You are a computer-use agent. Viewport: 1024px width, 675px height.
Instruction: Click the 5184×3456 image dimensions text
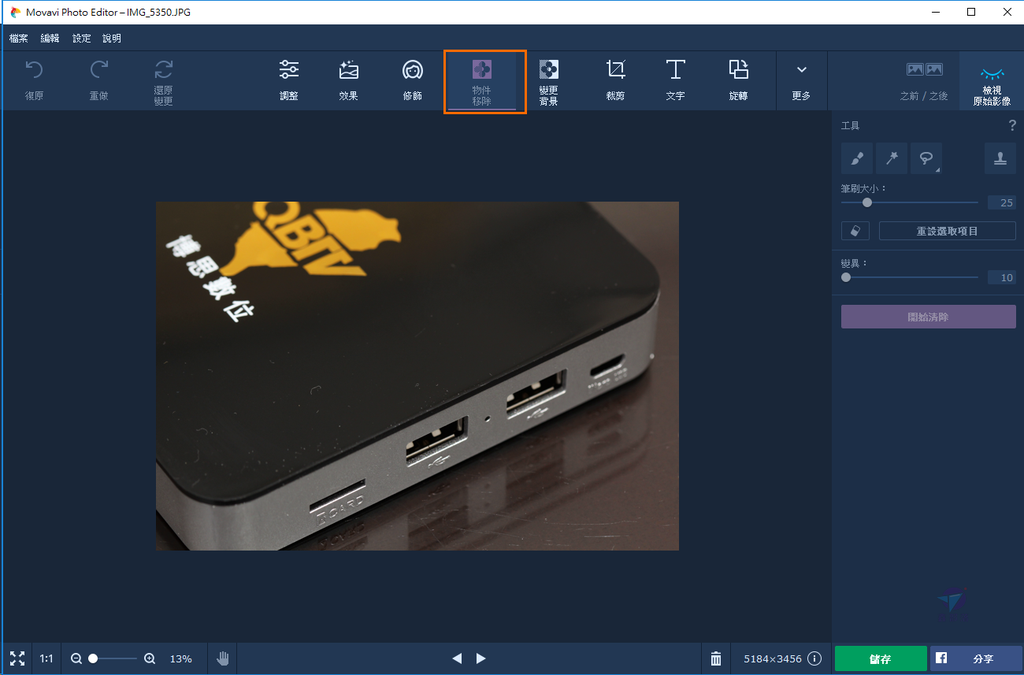point(773,659)
